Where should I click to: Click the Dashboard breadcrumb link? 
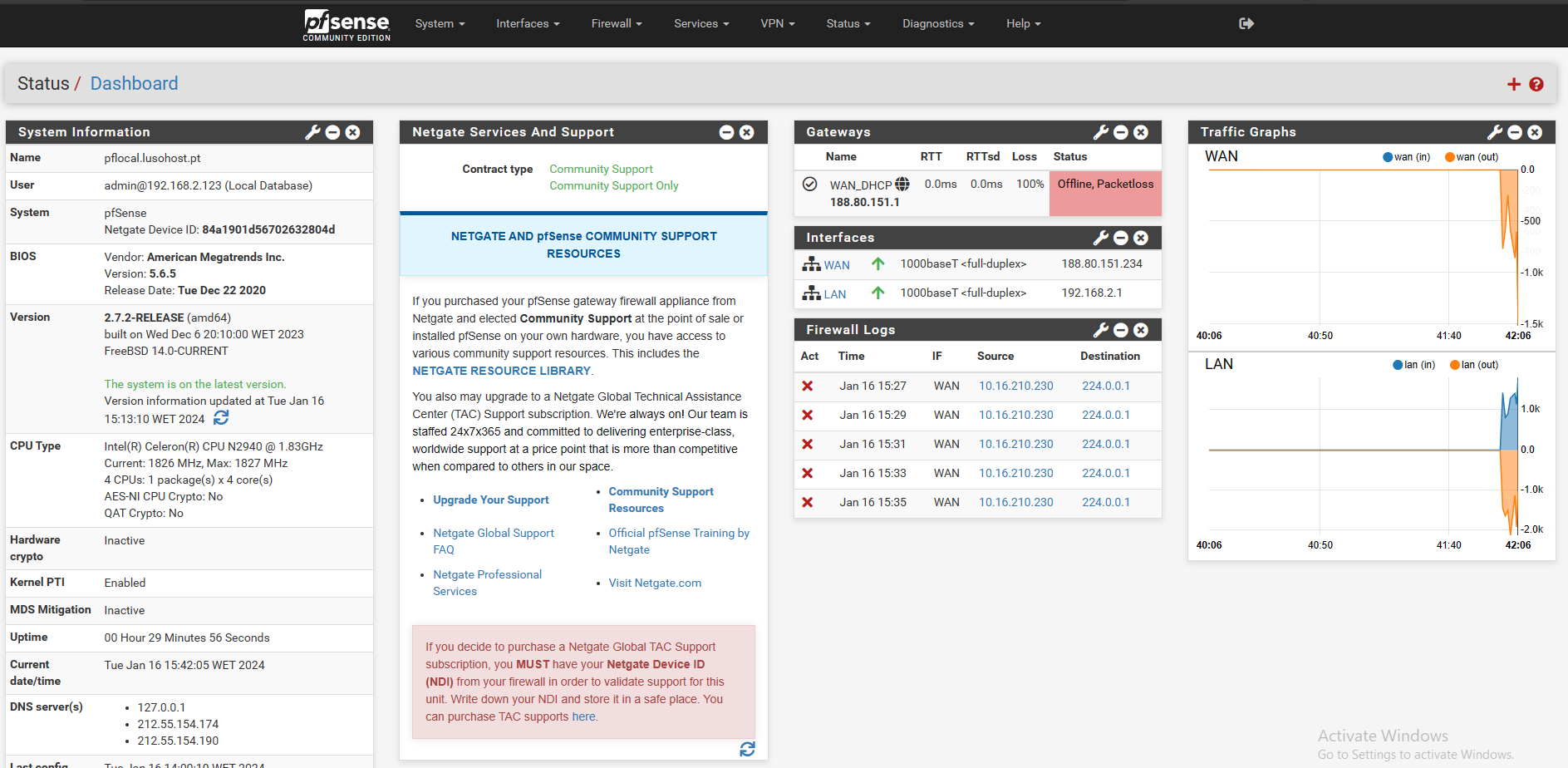pyautogui.click(x=134, y=83)
